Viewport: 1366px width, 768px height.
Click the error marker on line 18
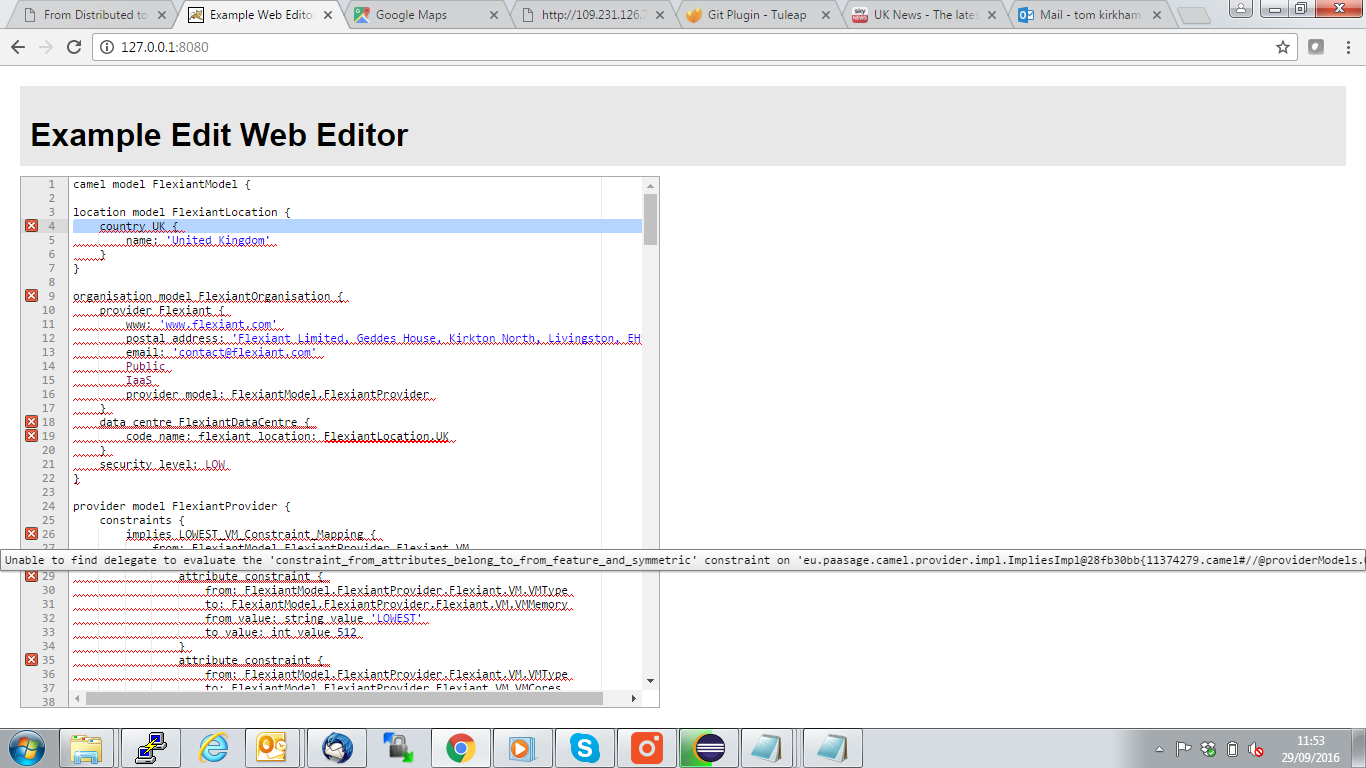click(x=31, y=422)
